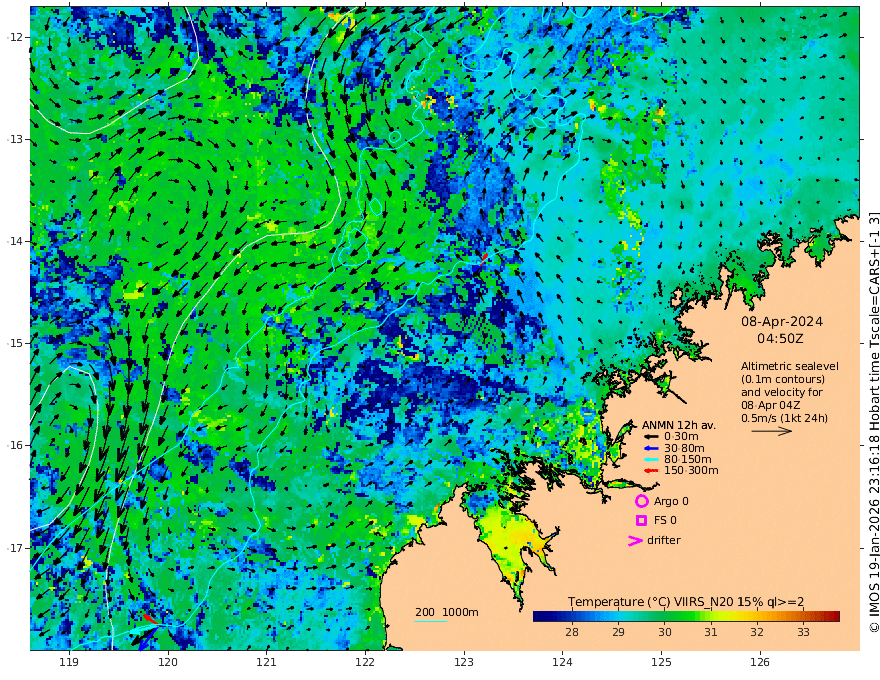Click the 'ANMN 12h av.' legend heading
880x680 pixels.
click(x=679, y=425)
